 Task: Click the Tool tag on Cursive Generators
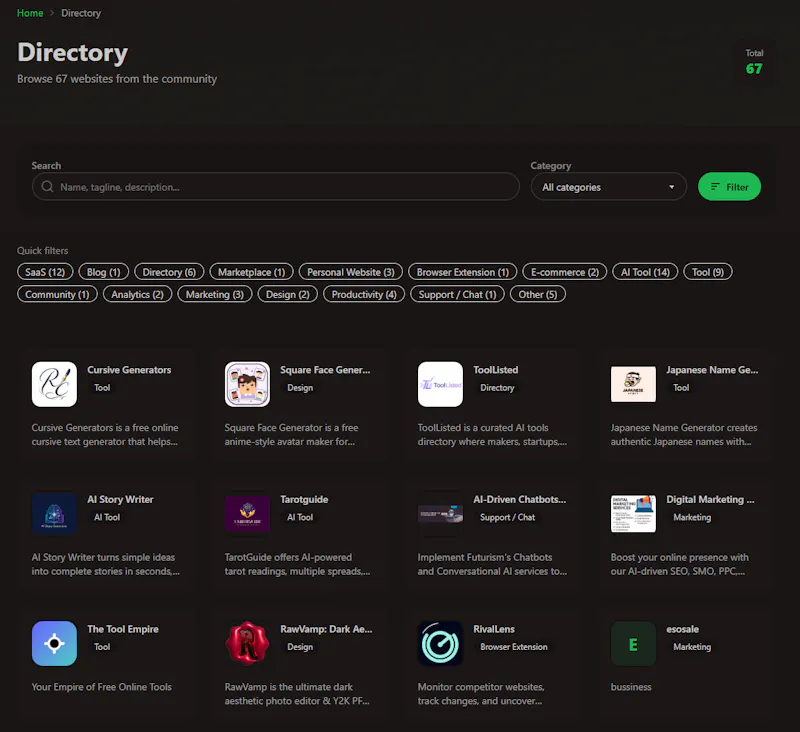pos(102,388)
